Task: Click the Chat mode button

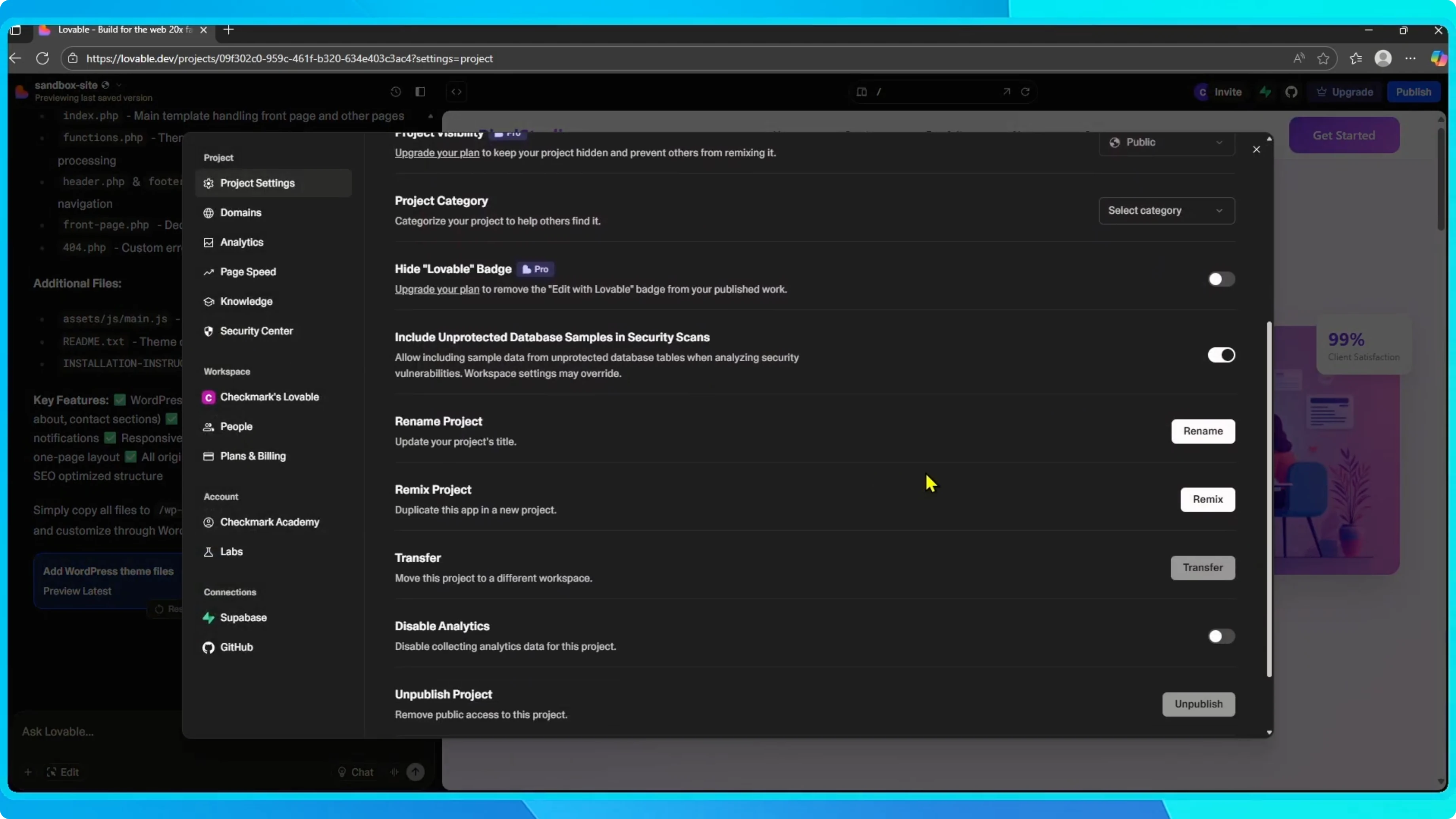Action: (x=356, y=772)
